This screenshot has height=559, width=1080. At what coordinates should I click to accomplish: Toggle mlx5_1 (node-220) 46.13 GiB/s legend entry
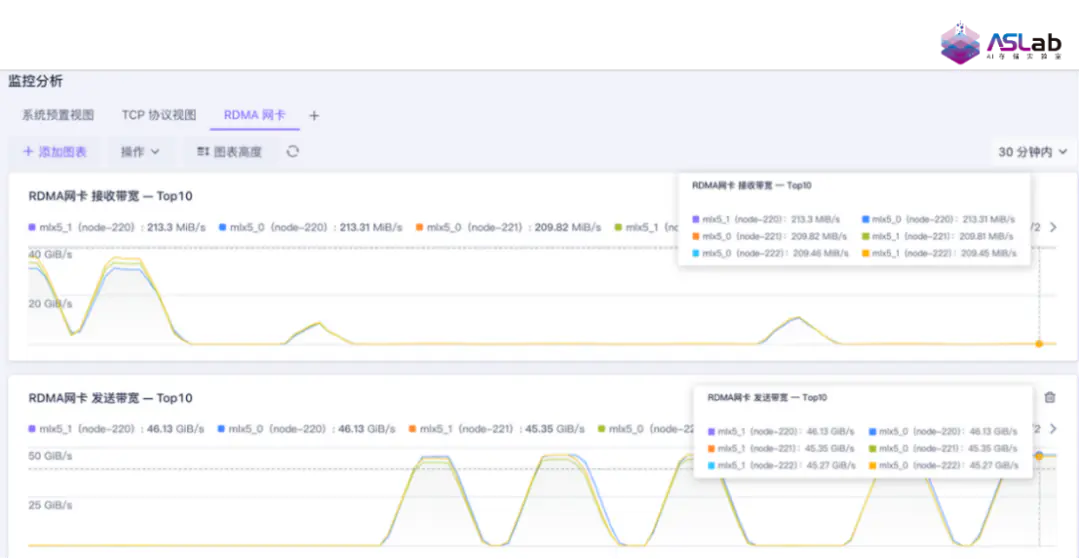click(x=116, y=428)
